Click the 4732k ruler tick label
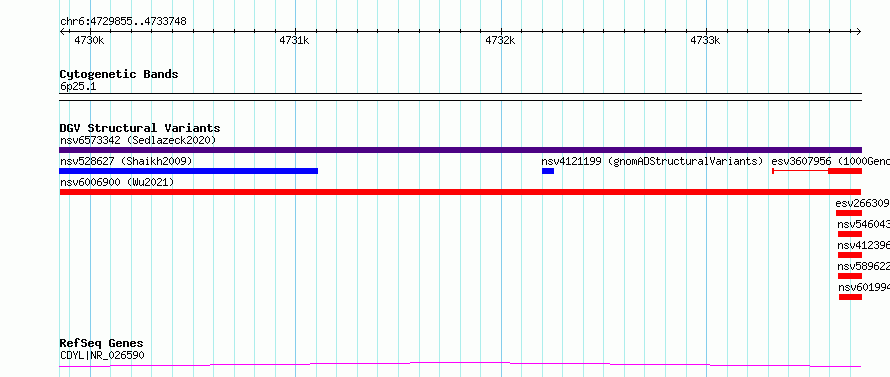This screenshot has width=890, height=377. coord(500,40)
